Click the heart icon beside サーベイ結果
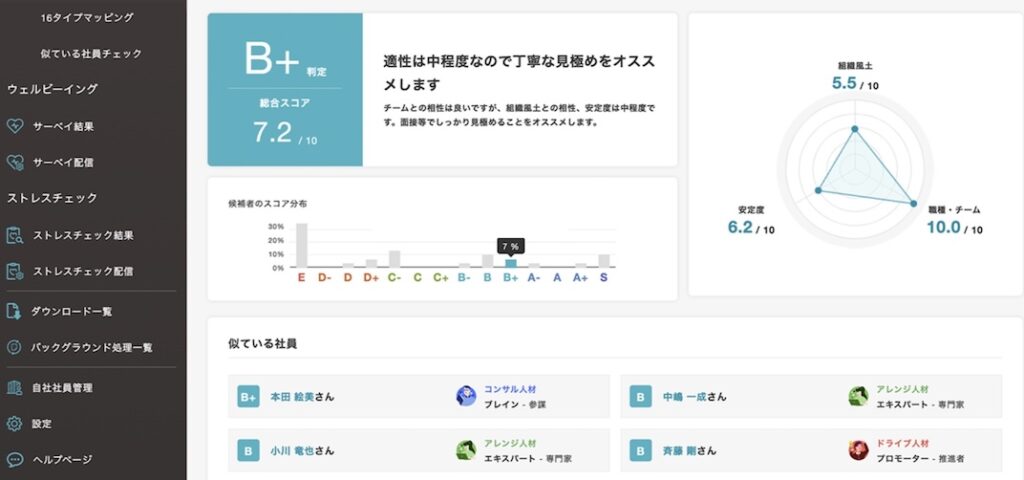 pos(15,126)
